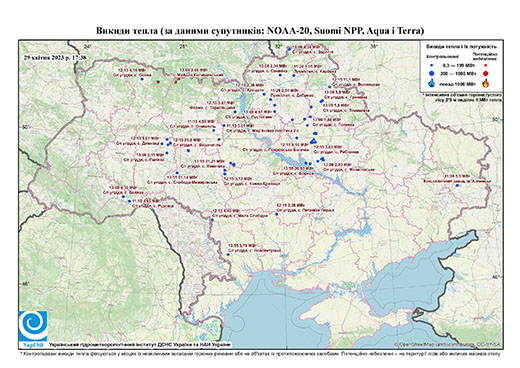The image size is (520, 368).
Task: Click the blue marker at Мала Слобідка
Action: coord(212,220)
